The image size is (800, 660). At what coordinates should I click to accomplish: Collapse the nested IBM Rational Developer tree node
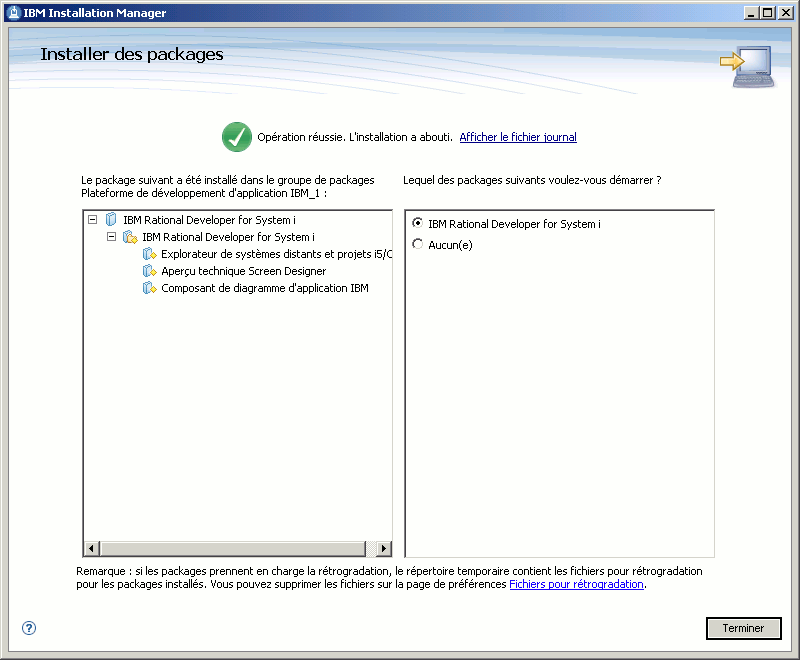[x=111, y=237]
